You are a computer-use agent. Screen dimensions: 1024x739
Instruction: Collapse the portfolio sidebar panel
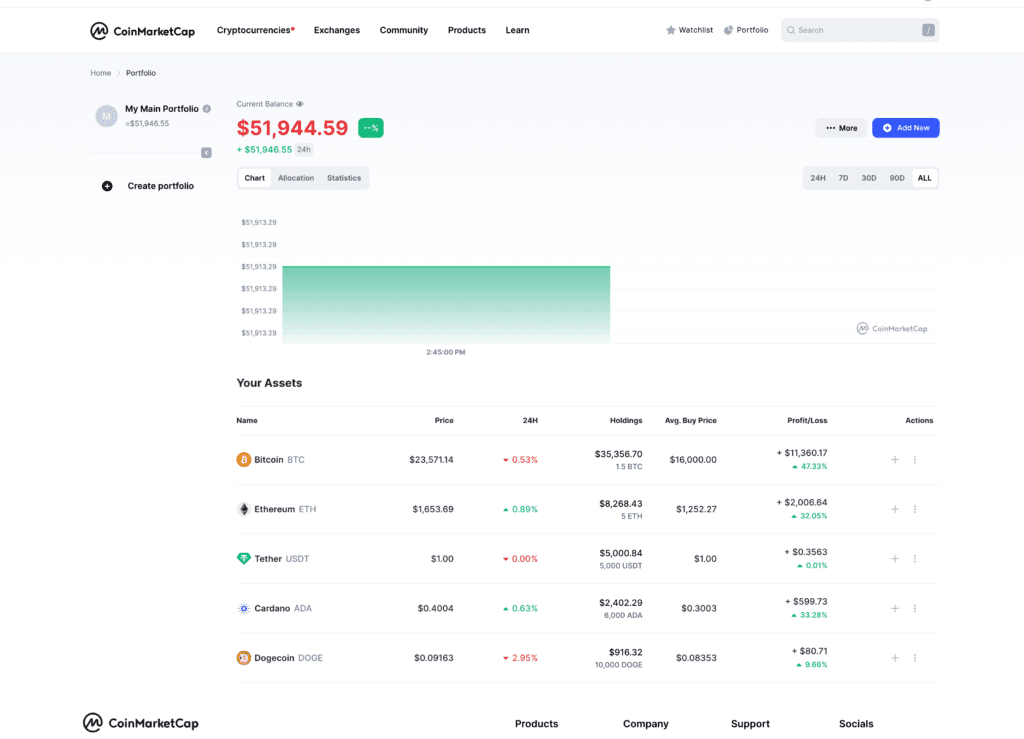[206, 152]
